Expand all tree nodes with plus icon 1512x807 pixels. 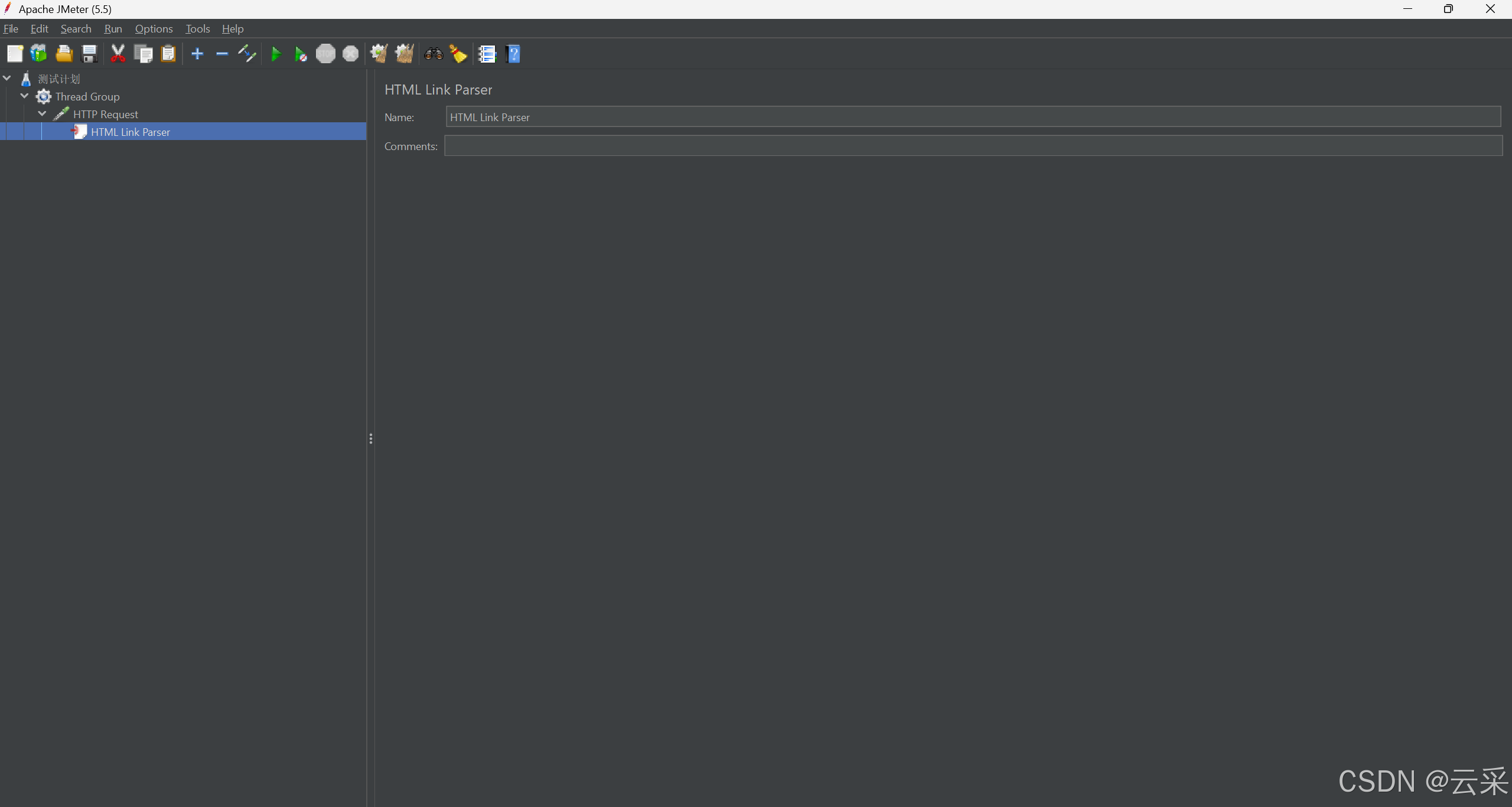coord(197,54)
